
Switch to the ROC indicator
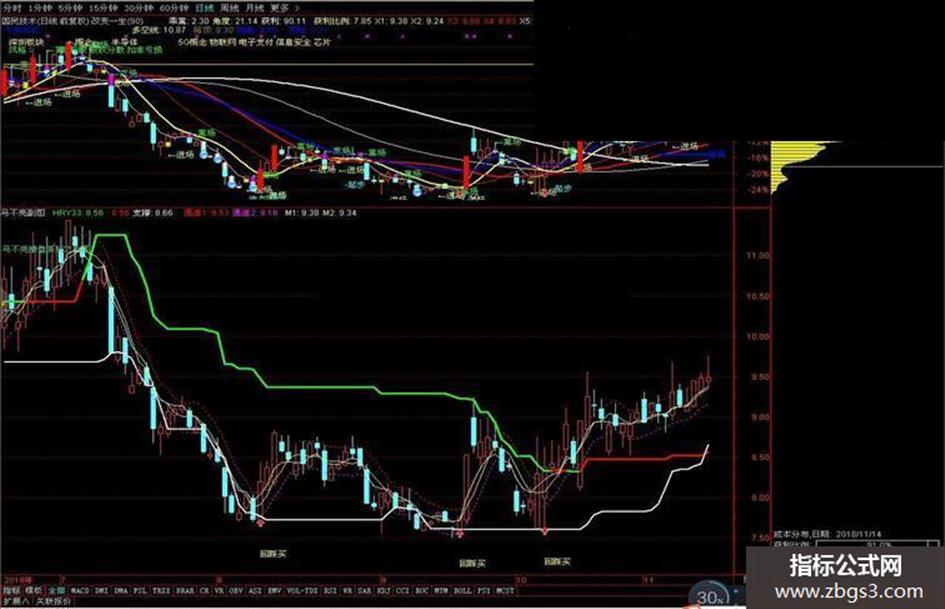click(422, 591)
